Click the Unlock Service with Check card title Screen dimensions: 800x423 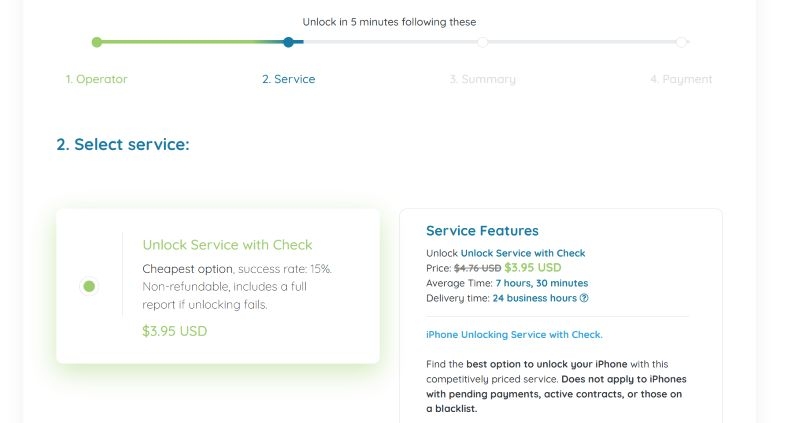pos(227,245)
